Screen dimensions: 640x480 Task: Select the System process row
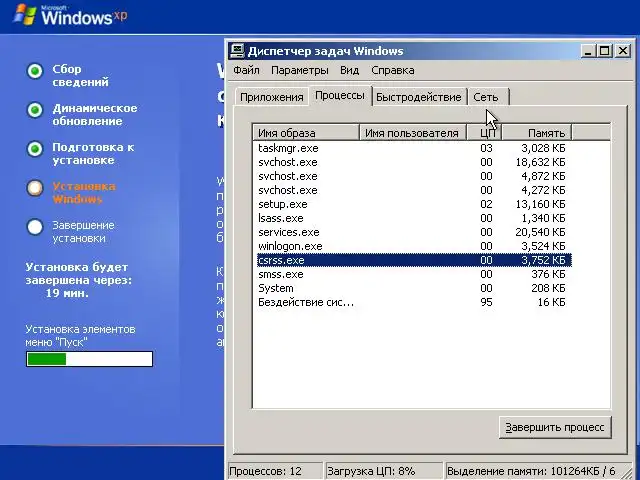[414, 288]
